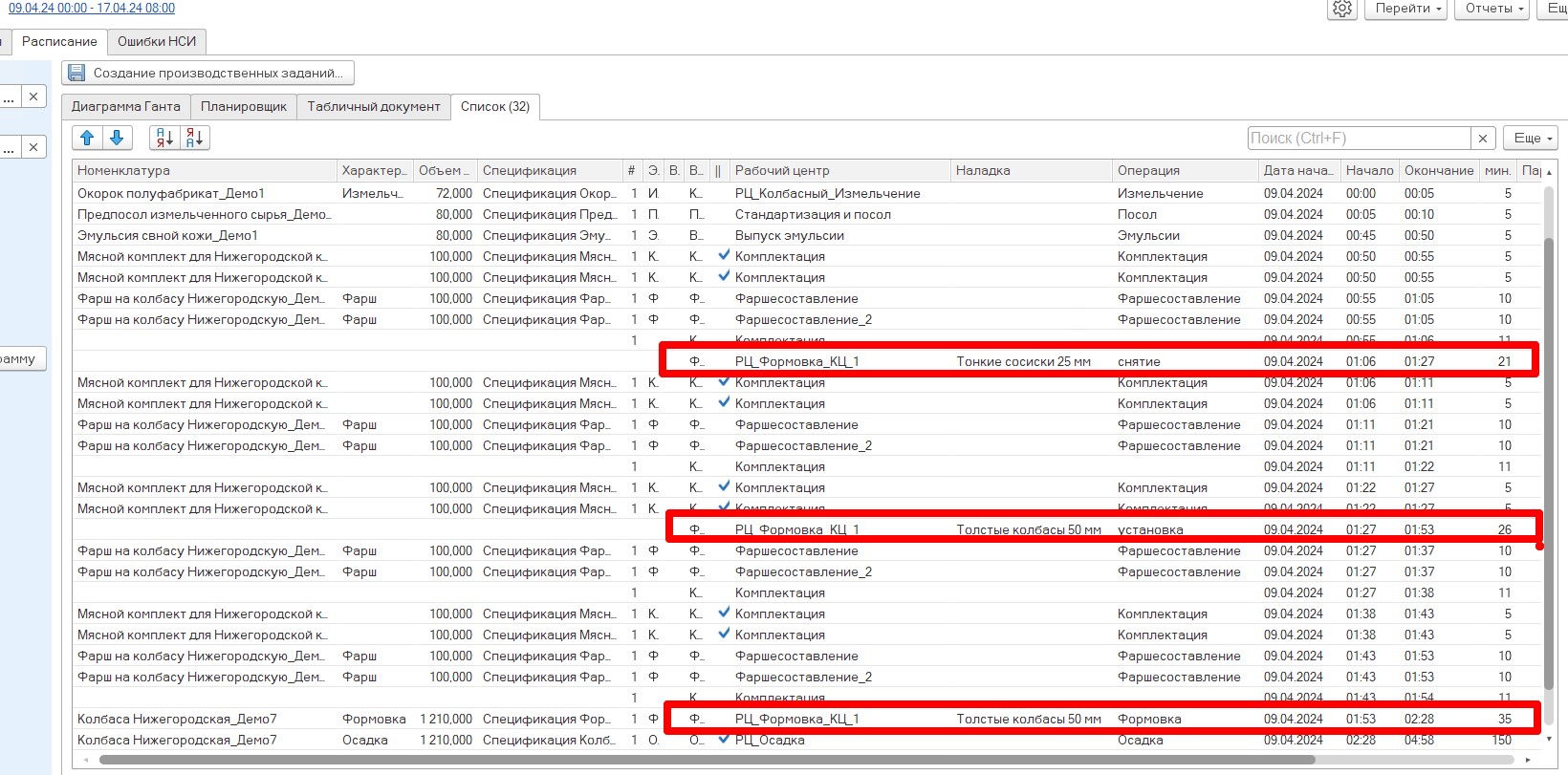The height and width of the screenshot is (775, 1568).
Task: Switch to Диаграмма Ганта tab
Action: [125, 106]
